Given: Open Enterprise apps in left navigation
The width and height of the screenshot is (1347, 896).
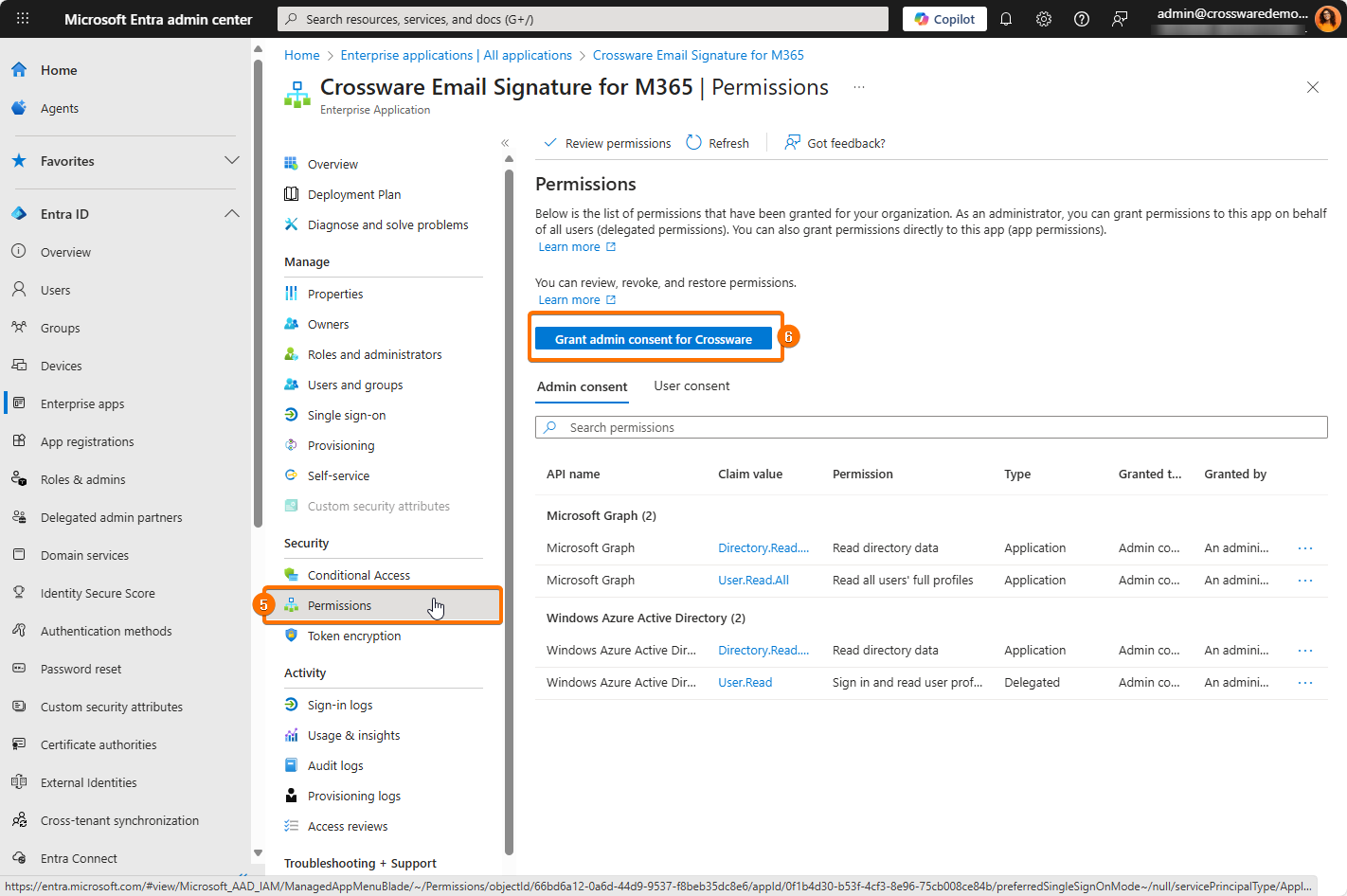Looking at the screenshot, I should coord(82,404).
